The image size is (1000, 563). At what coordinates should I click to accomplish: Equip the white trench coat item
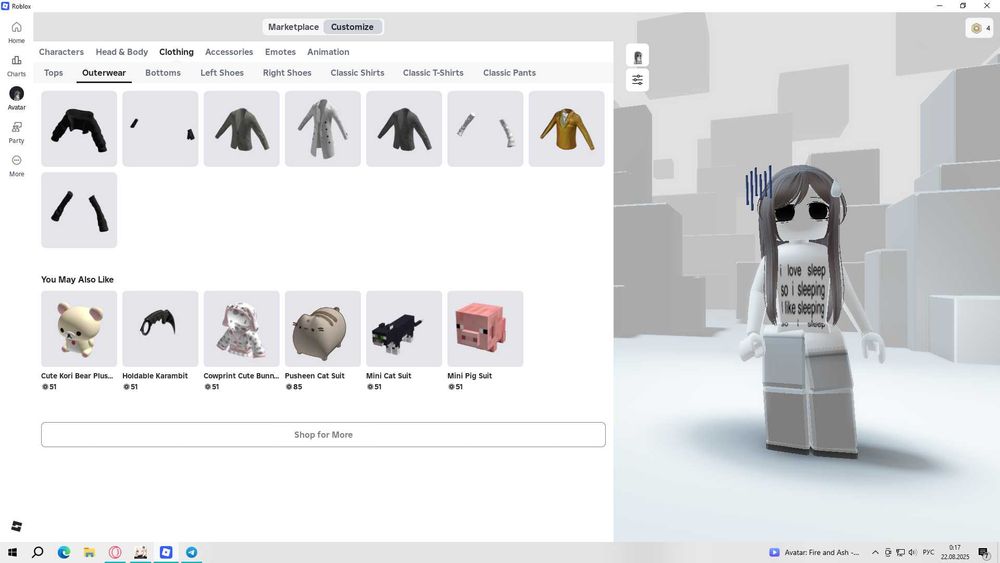[x=323, y=129]
